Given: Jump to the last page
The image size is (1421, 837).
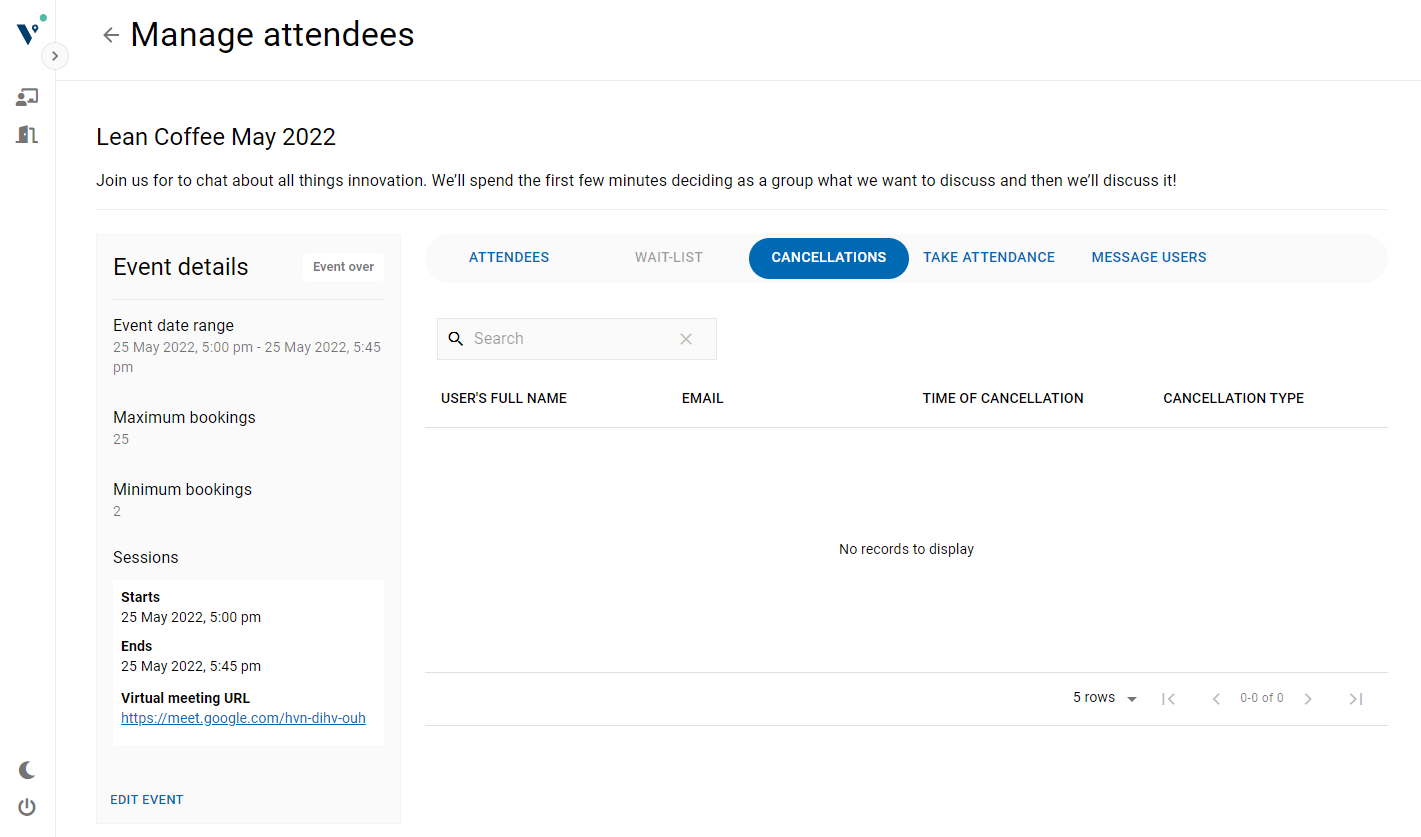Looking at the screenshot, I should 1356,699.
